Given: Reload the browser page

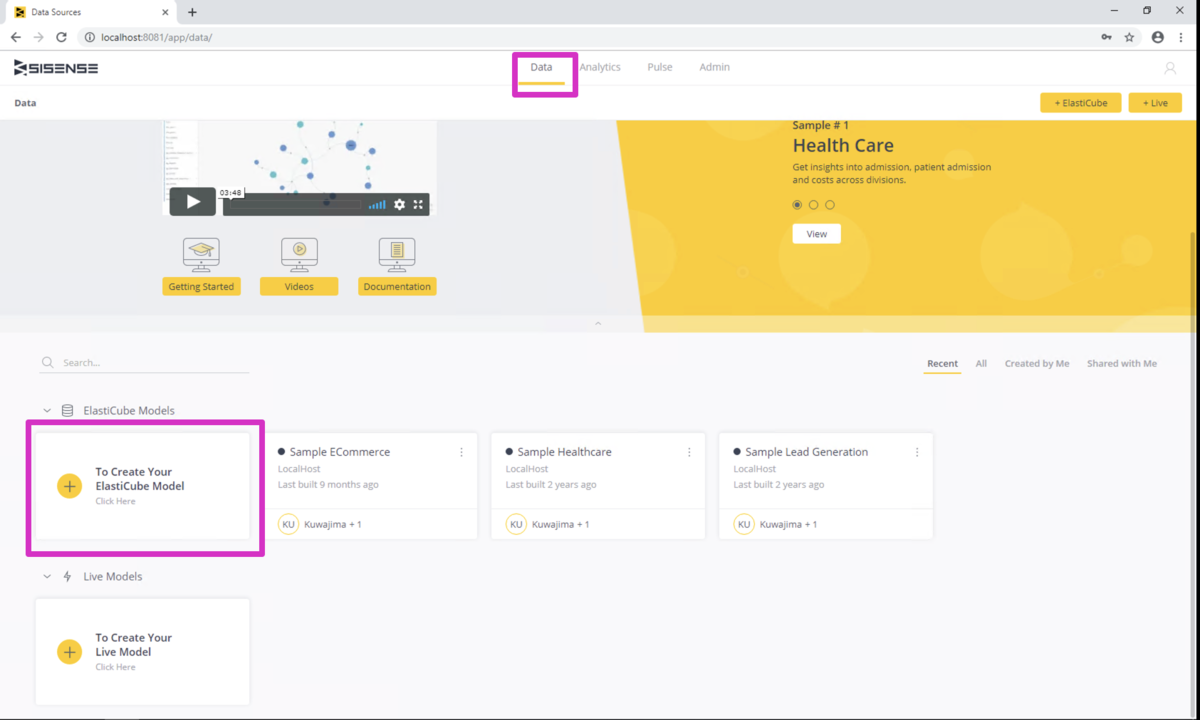Looking at the screenshot, I should tap(61, 37).
